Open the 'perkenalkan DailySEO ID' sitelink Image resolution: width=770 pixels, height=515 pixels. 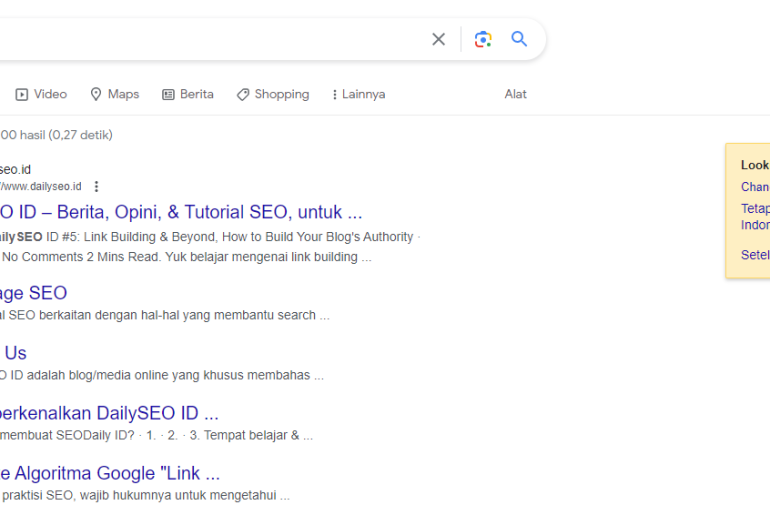point(109,413)
